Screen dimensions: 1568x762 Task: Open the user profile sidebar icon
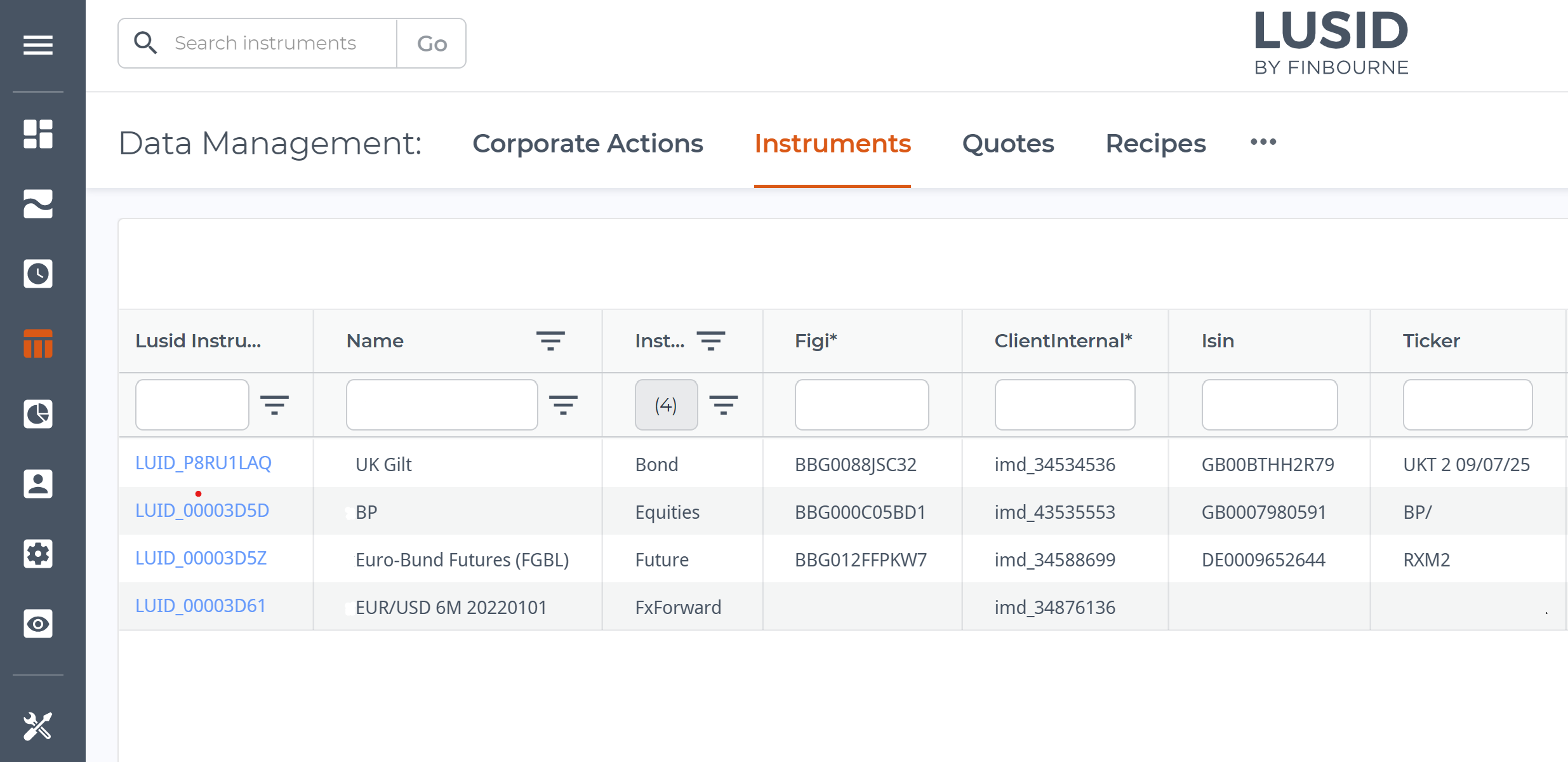pyautogui.click(x=38, y=484)
